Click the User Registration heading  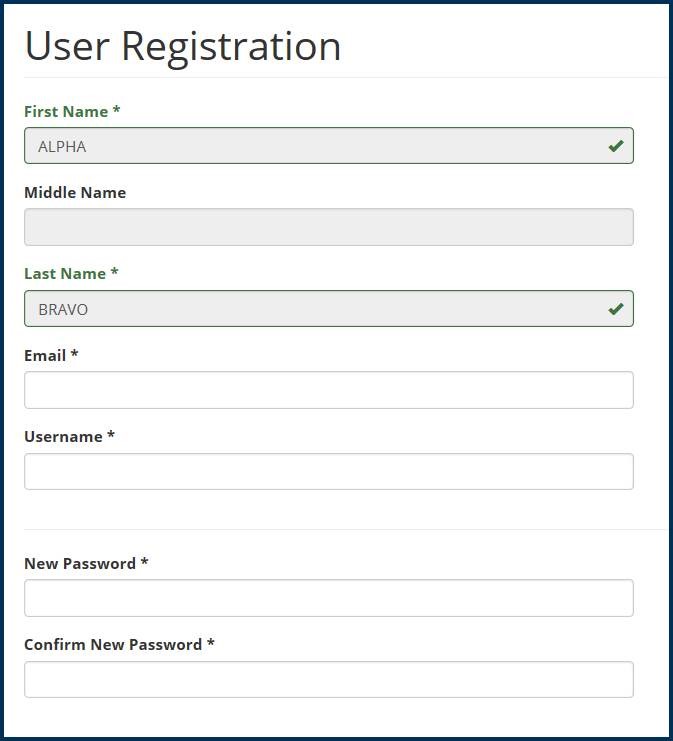tap(183, 46)
